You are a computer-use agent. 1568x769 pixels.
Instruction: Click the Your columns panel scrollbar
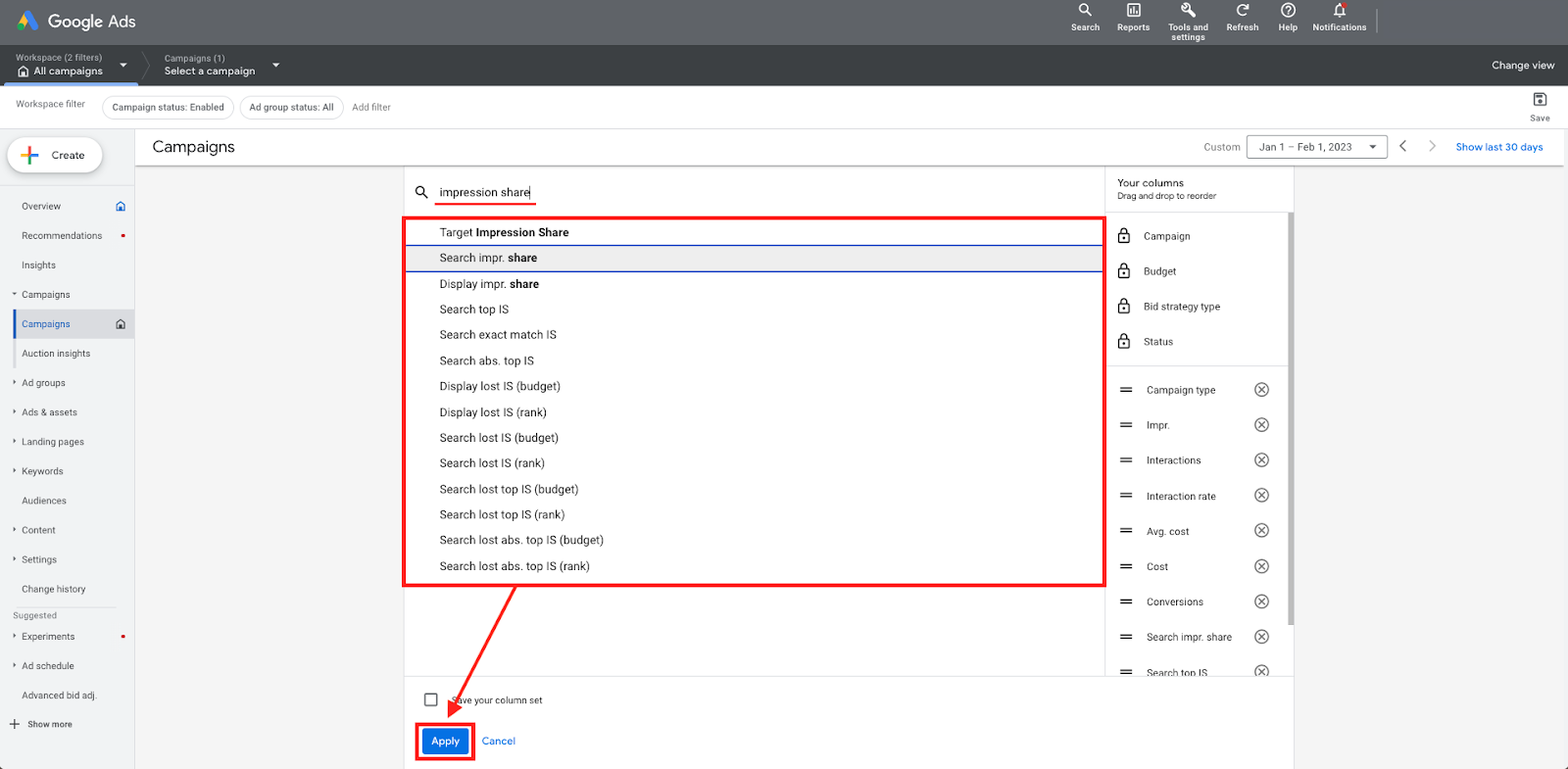tap(1290, 418)
